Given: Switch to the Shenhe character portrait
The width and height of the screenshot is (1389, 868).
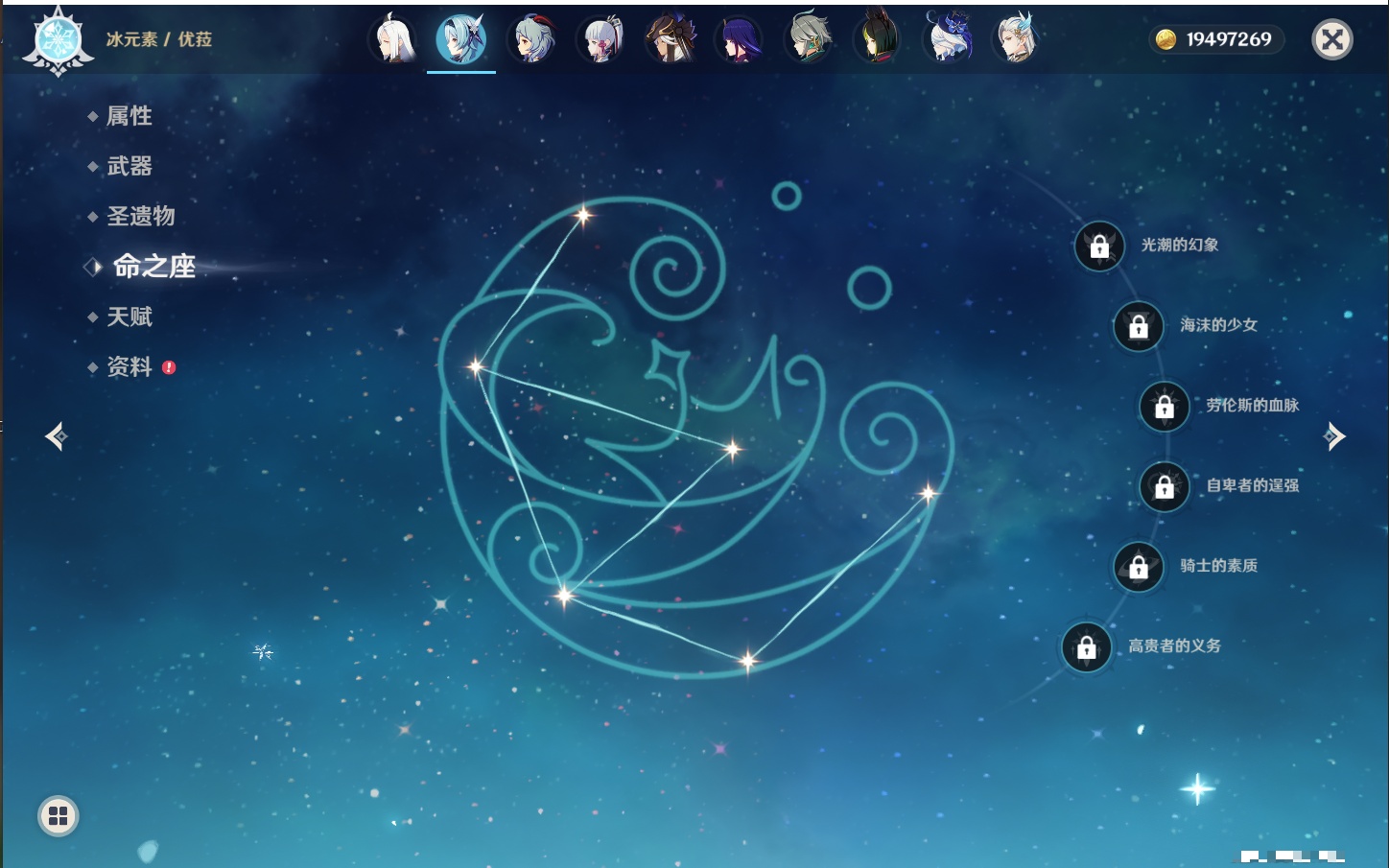Looking at the screenshot, I should click(393, 40).
